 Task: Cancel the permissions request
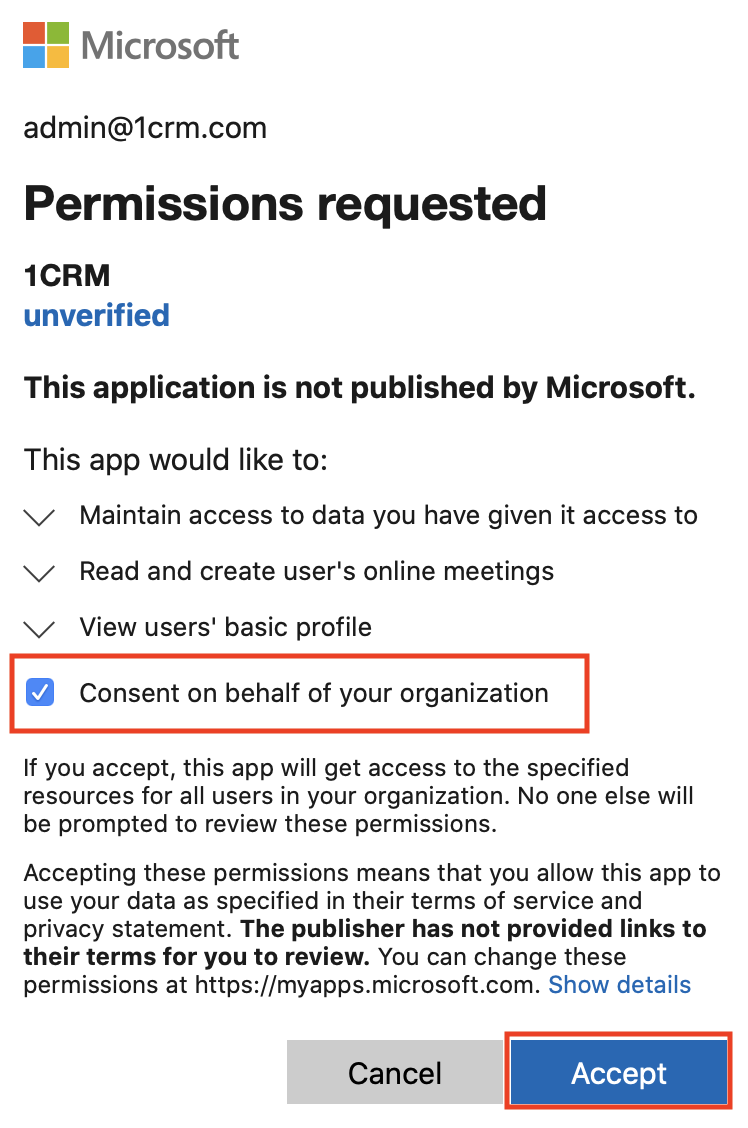(x=395, y=1073)
